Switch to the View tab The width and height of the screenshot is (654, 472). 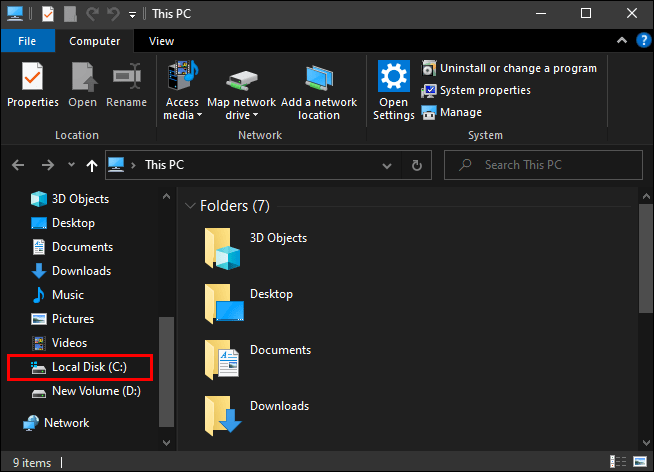161,41
